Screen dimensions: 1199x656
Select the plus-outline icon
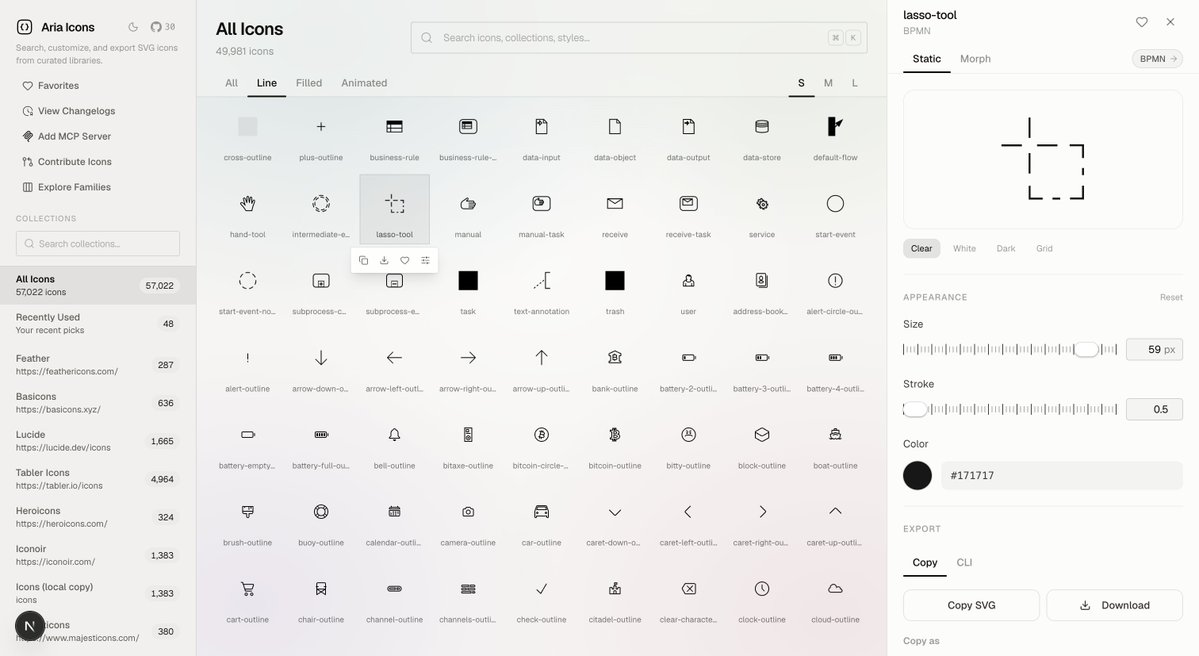click(321, 133)
